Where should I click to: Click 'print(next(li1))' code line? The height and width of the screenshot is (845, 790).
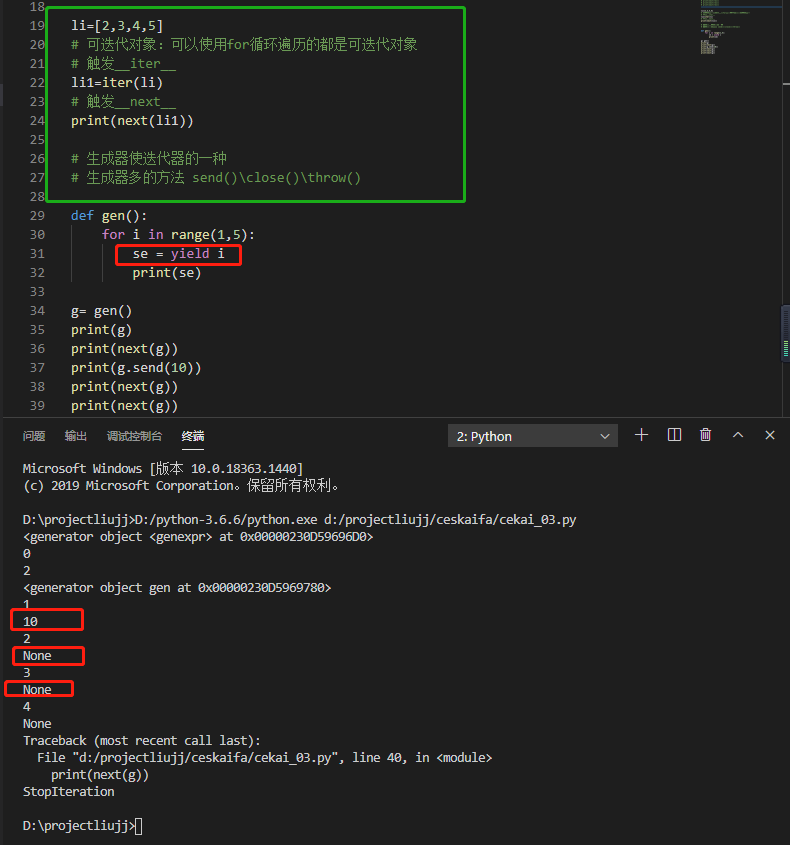132,121
